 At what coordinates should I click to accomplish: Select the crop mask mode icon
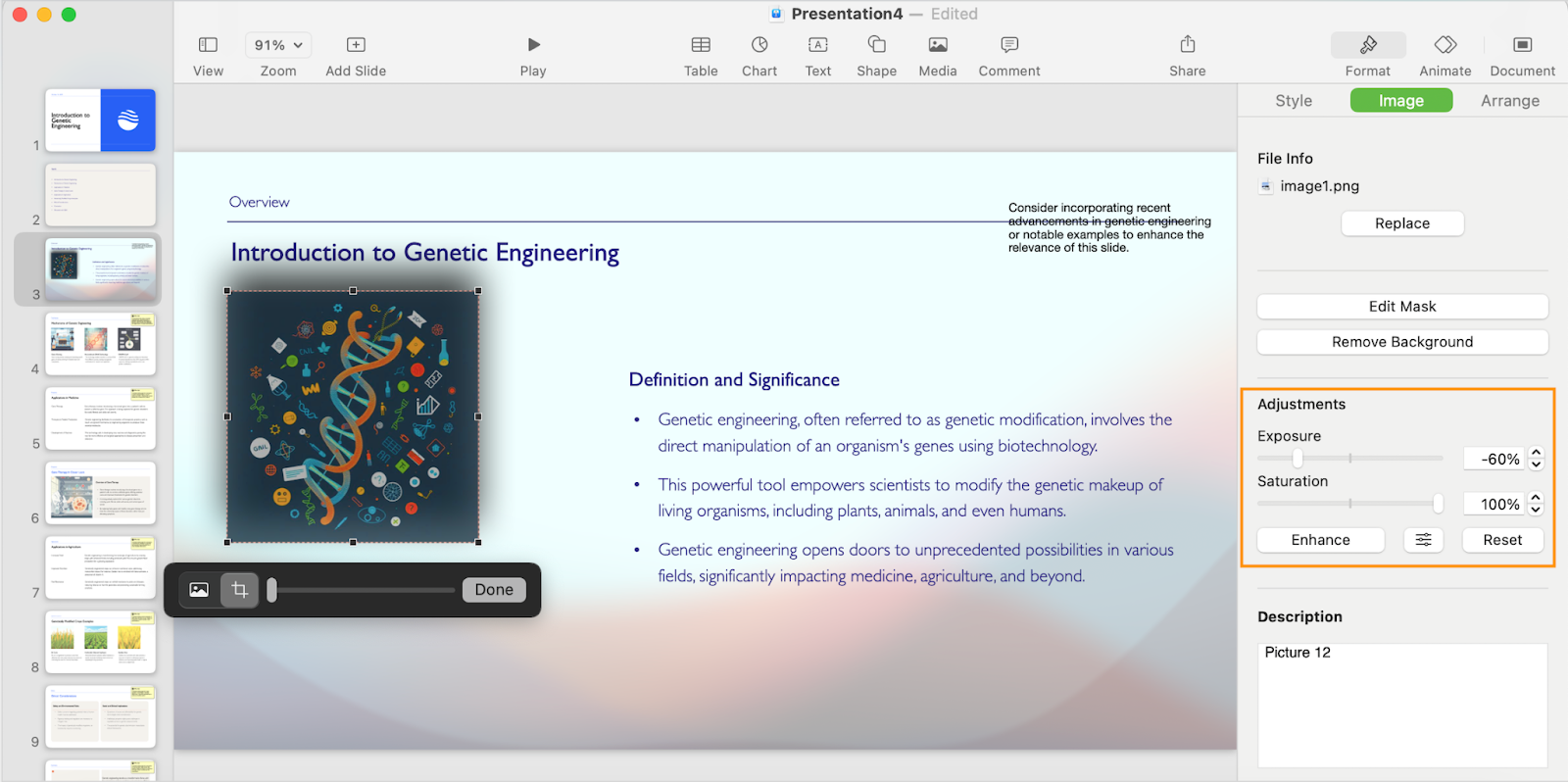(x=239, y=590)
